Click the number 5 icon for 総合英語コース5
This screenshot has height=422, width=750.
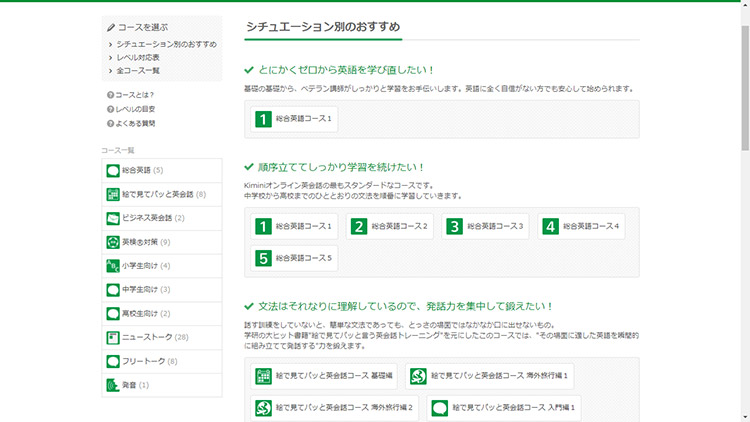click(264, 258)
